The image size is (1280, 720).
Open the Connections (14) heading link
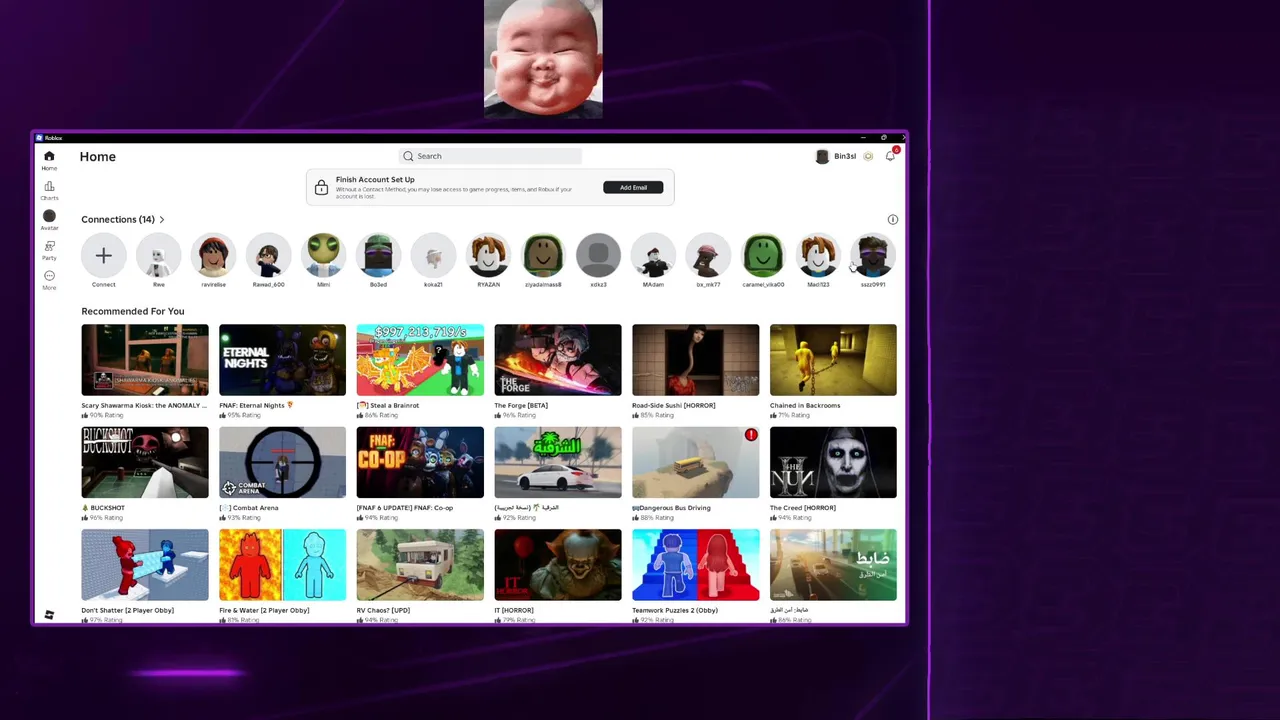point(118,219)
